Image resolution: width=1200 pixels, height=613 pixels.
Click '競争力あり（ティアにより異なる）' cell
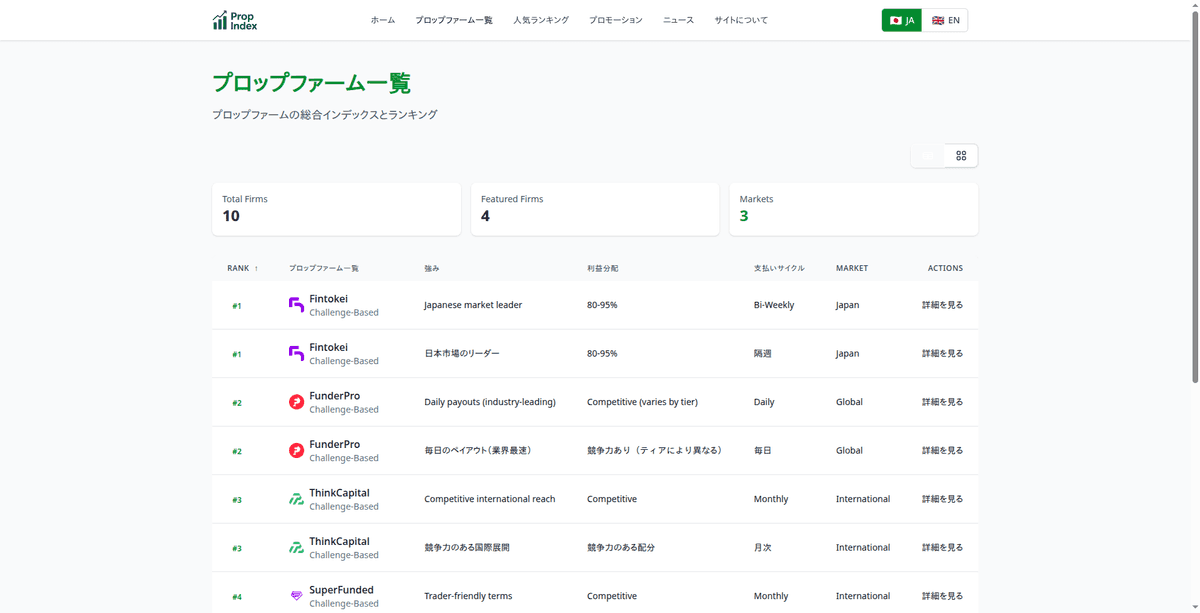pos(654,451)
